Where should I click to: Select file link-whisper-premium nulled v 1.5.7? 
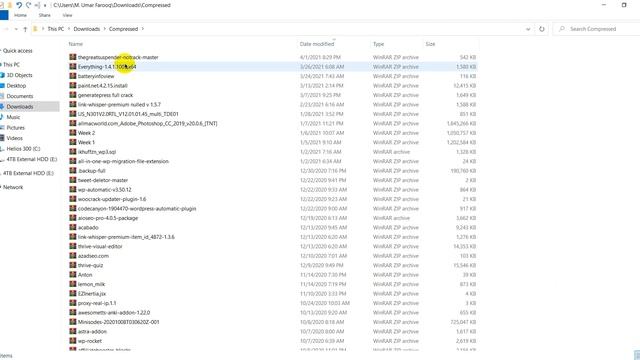point(119,104)
